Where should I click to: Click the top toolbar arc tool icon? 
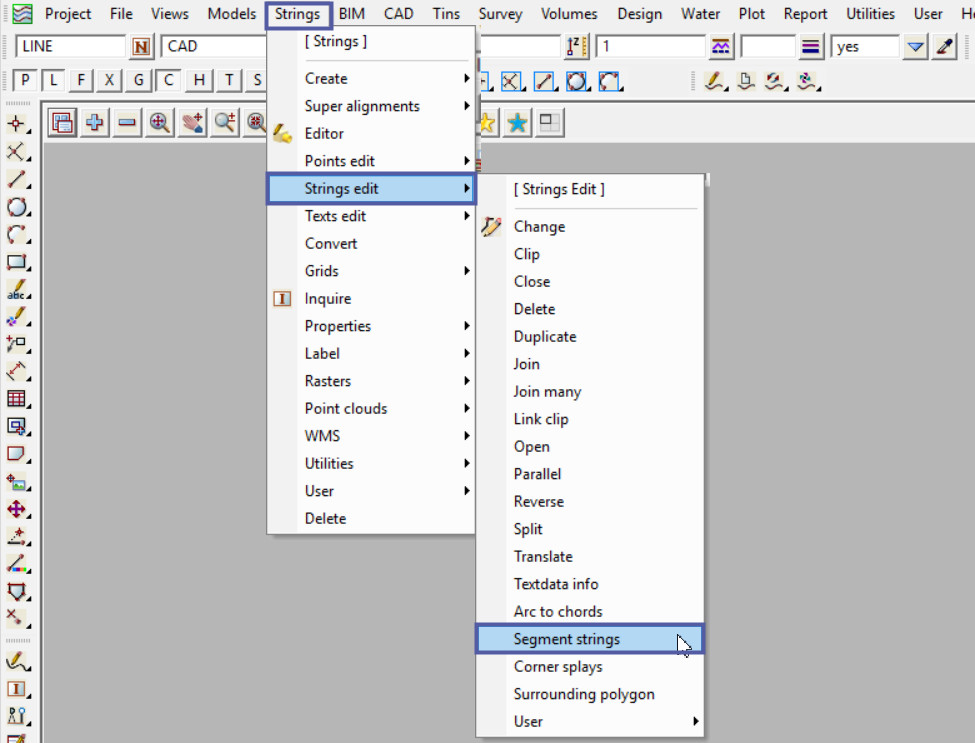point(609,81)
